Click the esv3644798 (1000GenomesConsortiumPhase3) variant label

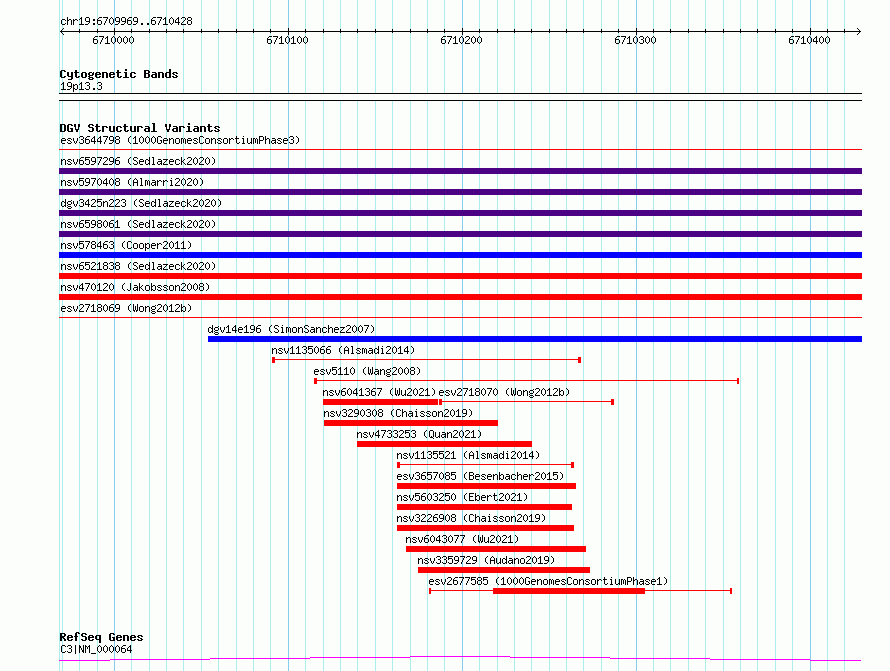coord(180,140)
